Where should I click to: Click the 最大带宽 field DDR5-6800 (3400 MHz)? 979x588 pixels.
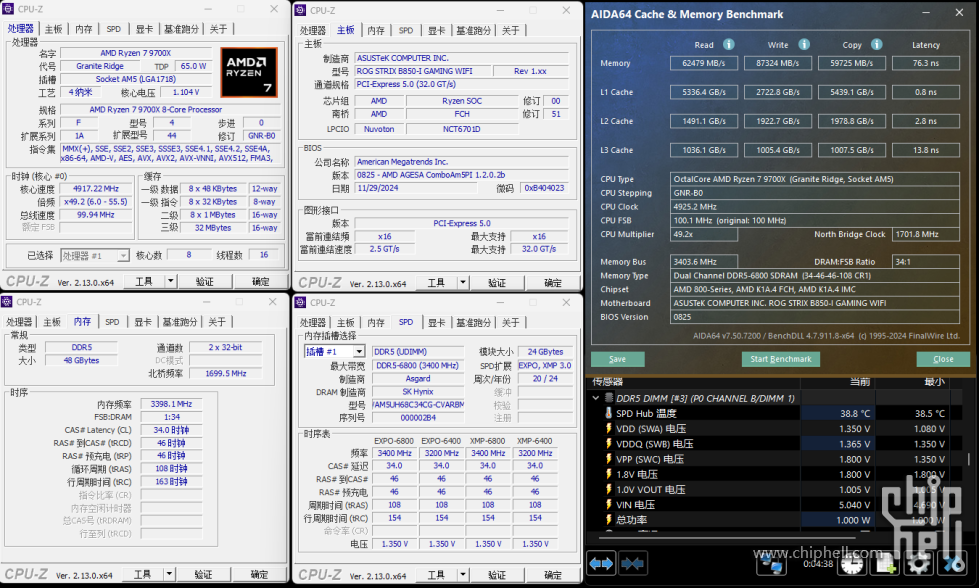point(418,365)
